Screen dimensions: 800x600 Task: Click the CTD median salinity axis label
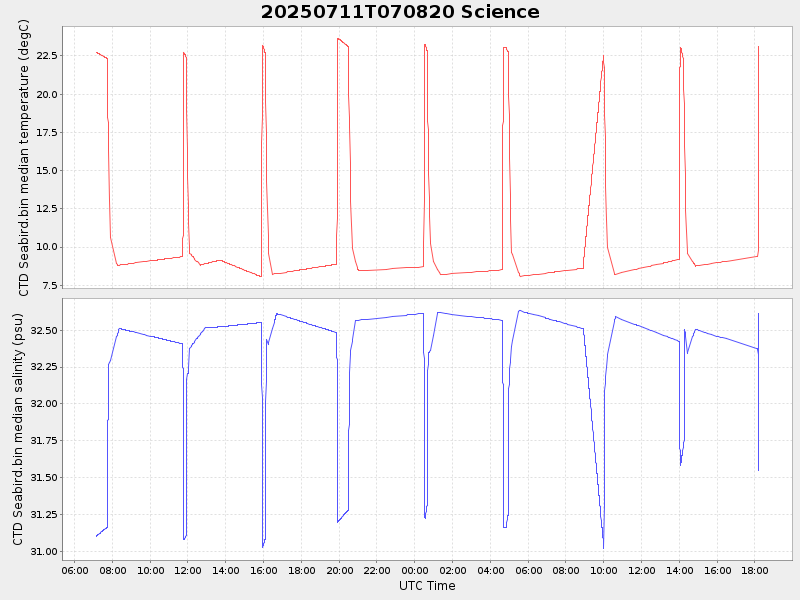coord(18,429)
